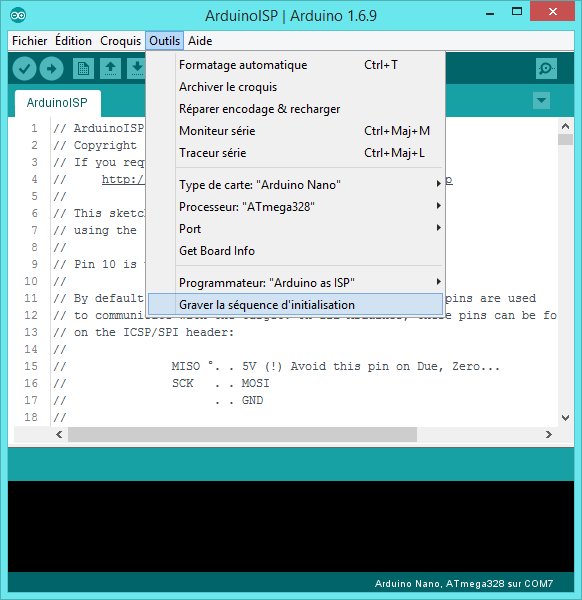This screenshot has height=600, width=582.
Task: Expand the Port submenu
Action: click(x=310, y=229)
